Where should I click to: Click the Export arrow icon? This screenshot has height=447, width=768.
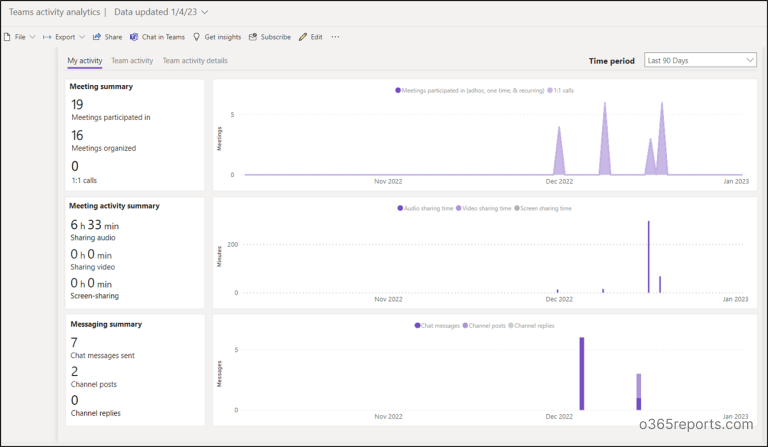47,37
